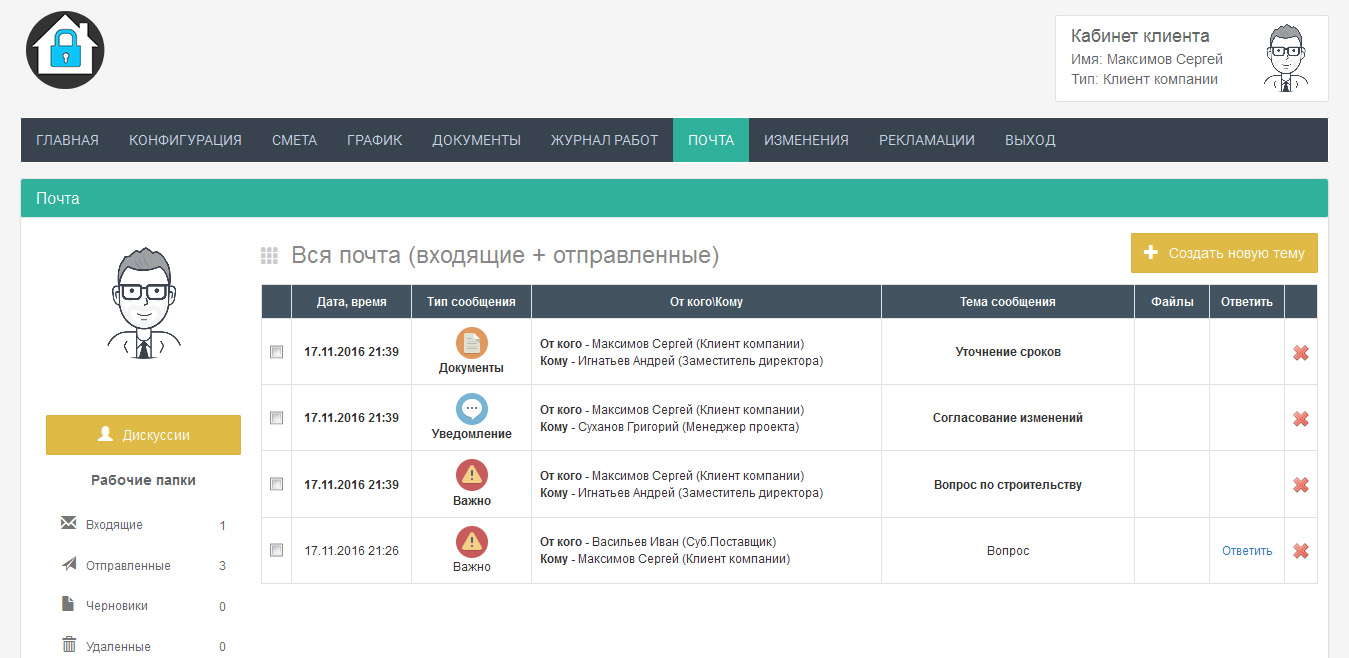The height and width of the screenshot is (658, 1349).
Task: Click the blue notification speech bubble icon
Action: (x=471, y=409)
